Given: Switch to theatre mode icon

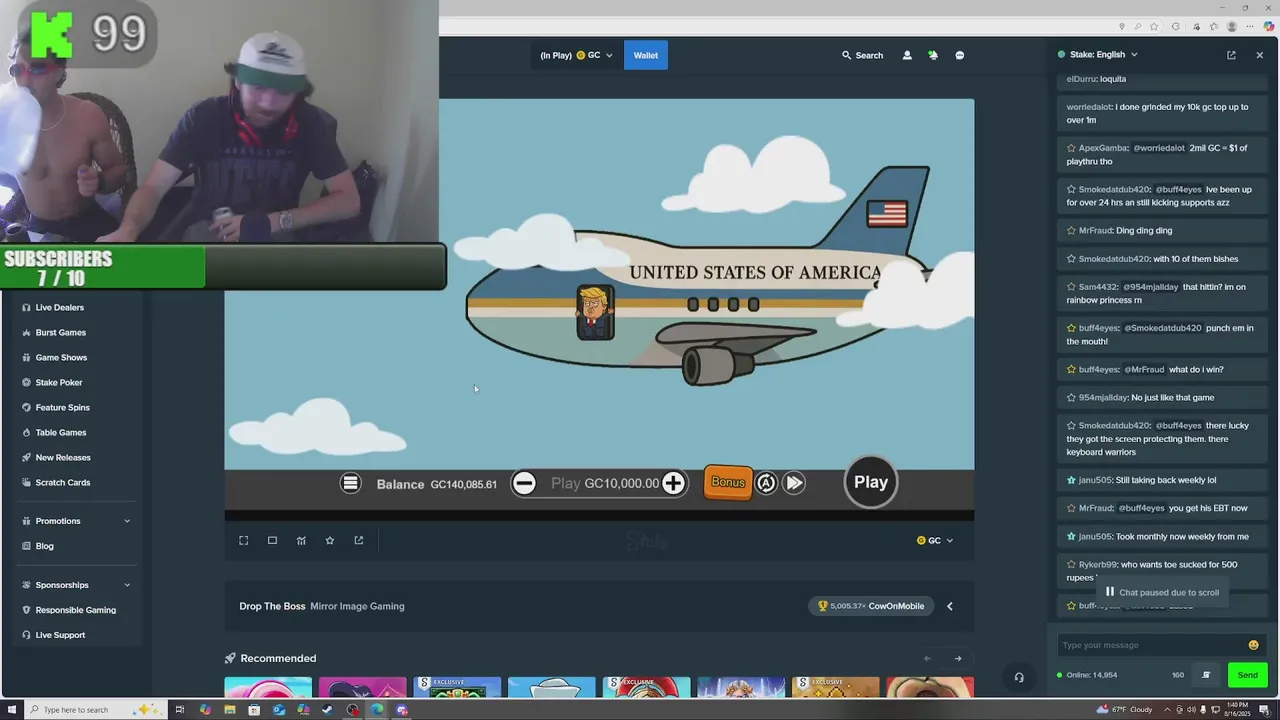Looking at the screenshot, I should click(272, 540).
